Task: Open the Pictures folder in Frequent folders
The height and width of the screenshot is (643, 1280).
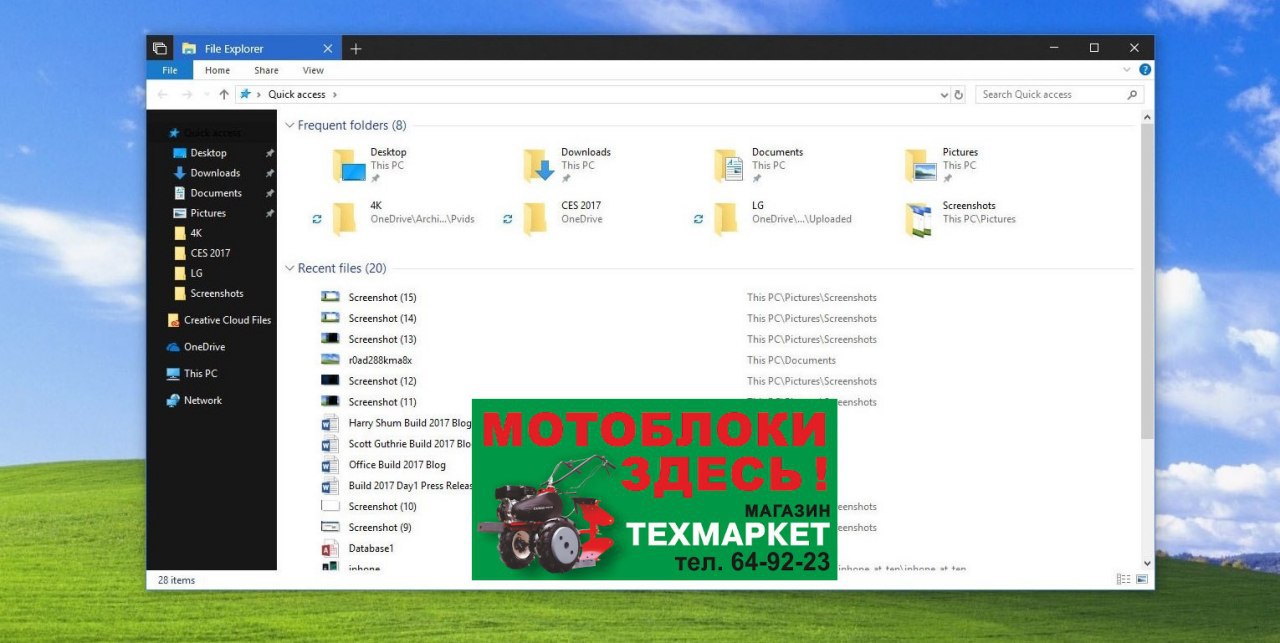Action: 942,165
